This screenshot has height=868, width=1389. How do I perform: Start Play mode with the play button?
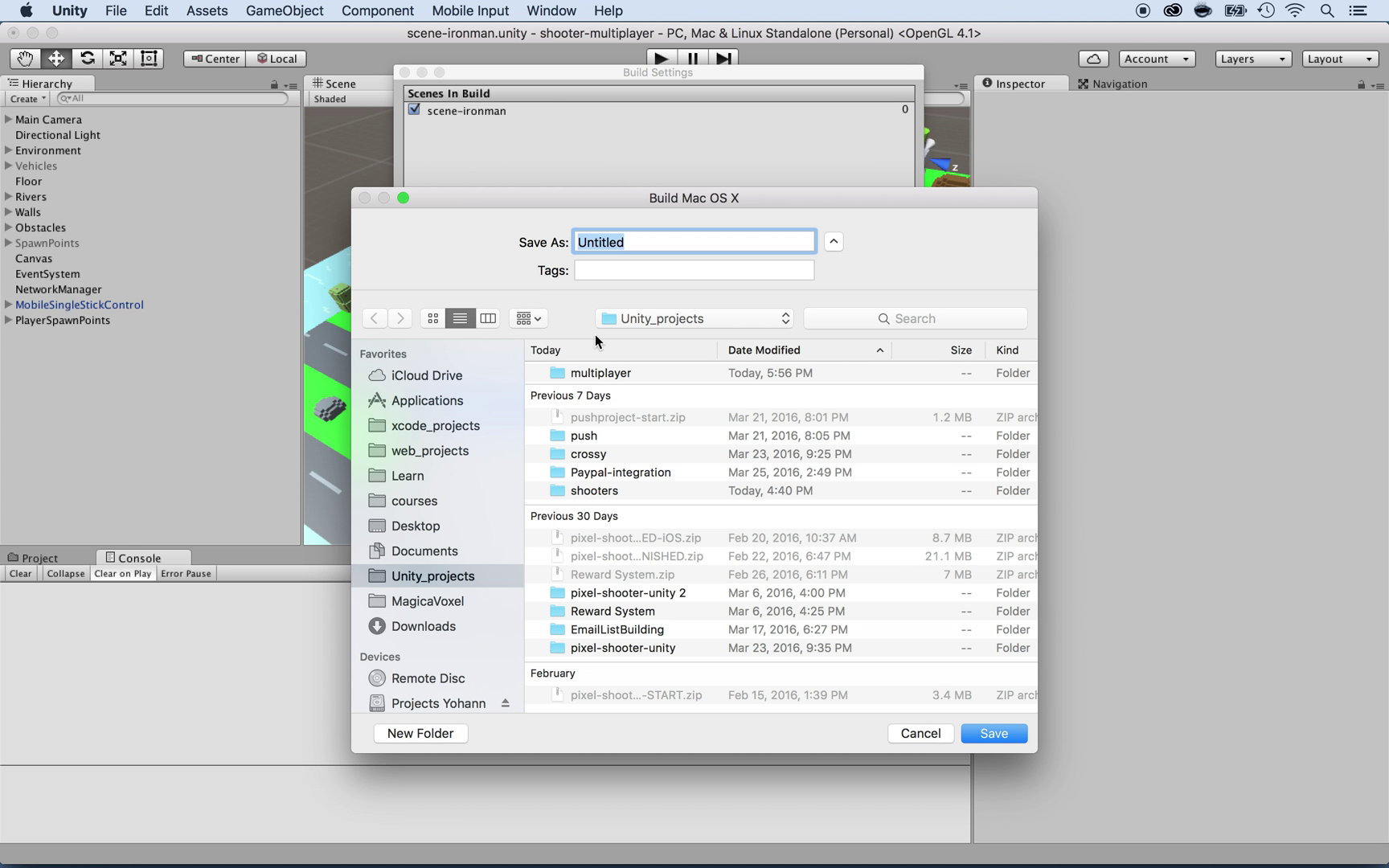pyautogui.click(x=661, y=59)
